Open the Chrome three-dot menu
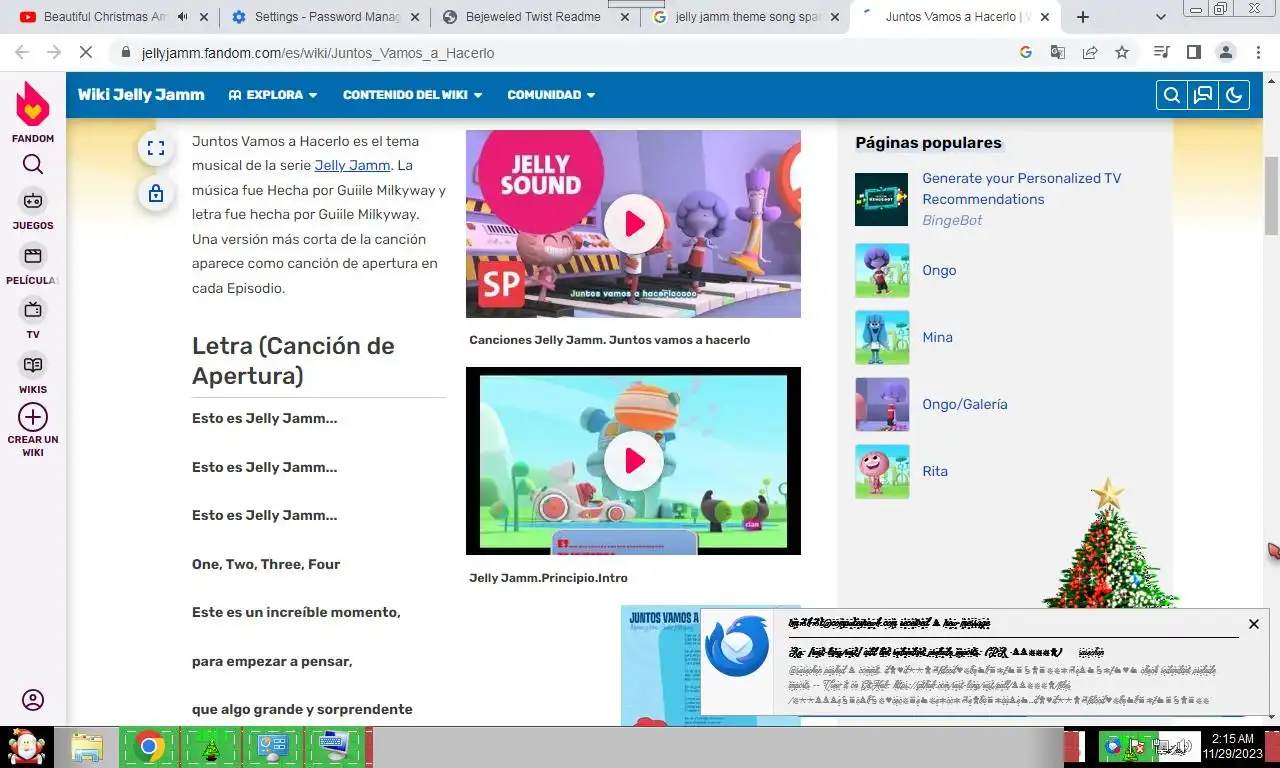The width and height of the screenshot is (1280, 768). click(1257, 52)
